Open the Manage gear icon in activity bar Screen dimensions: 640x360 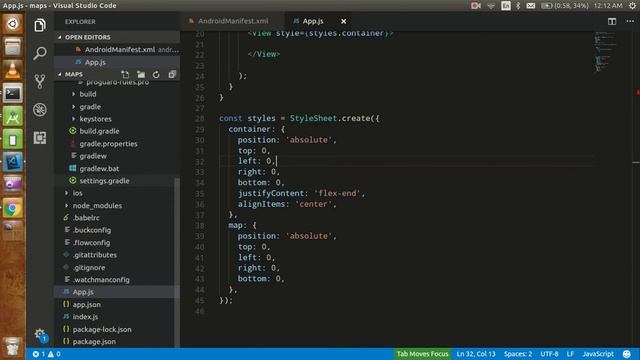(40, 335)
